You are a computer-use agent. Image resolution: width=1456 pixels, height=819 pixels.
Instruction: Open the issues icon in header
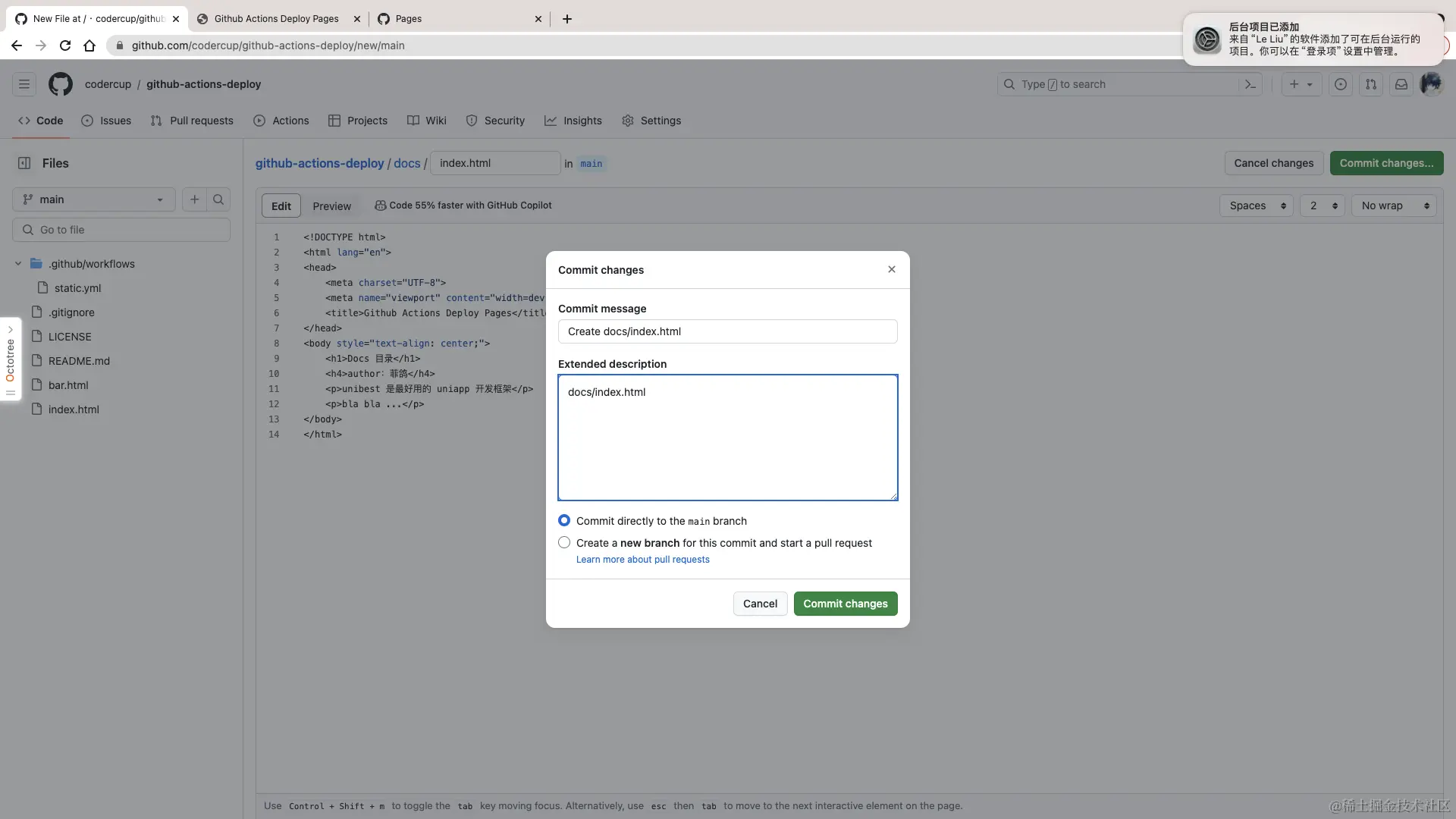click(x=1341, y=84)
